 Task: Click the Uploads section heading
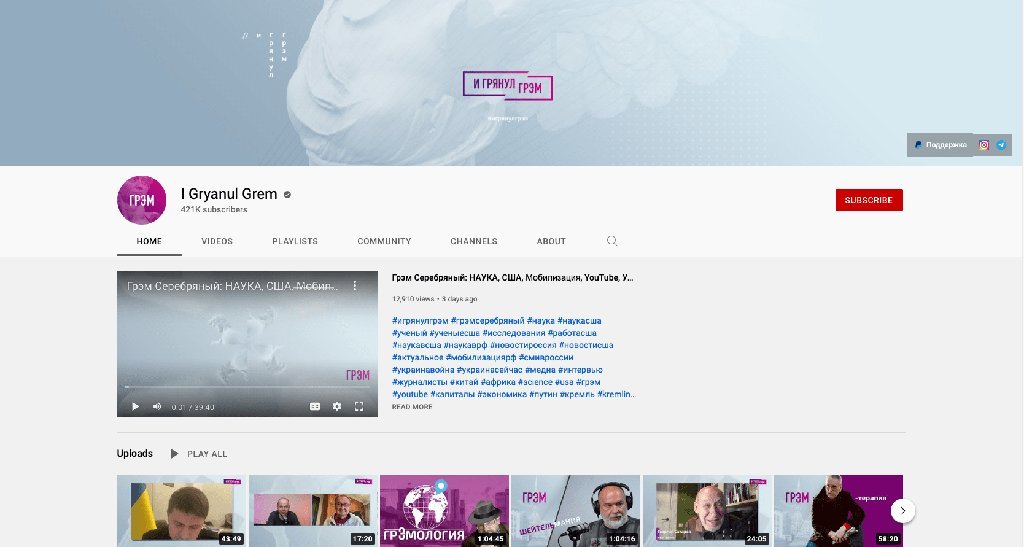click(135, 454)
